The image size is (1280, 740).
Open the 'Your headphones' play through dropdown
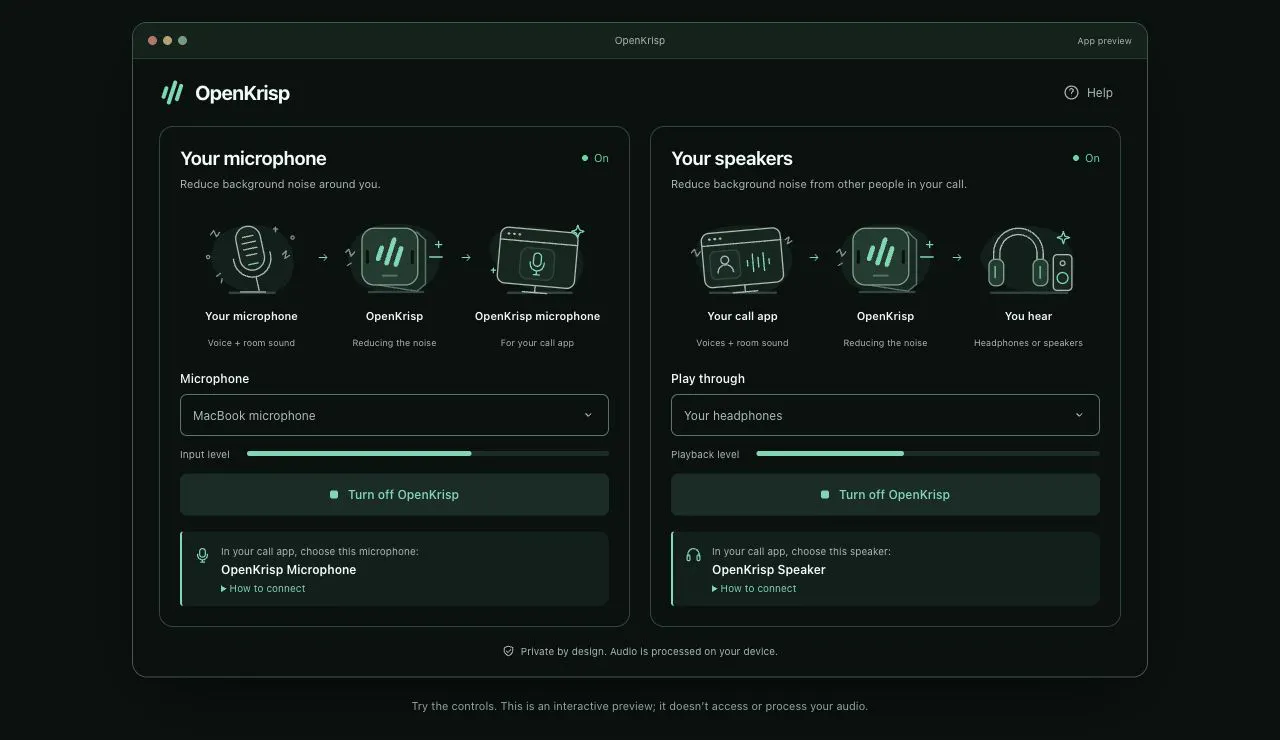point(885,415)
